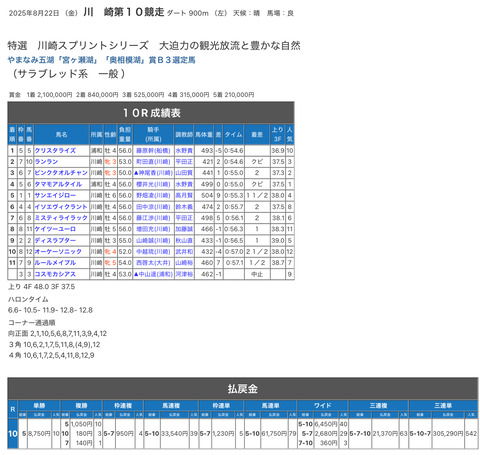Click the 10R 成績表 table header
Screen dimensions: 480x455
tap(151, 113)
